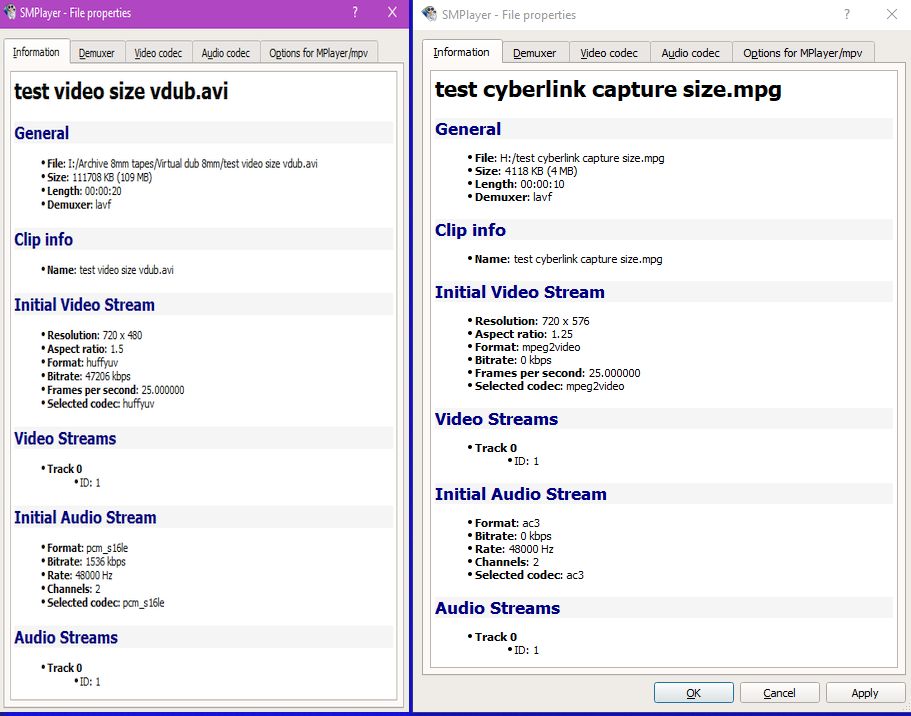Select Information tab in right window
The height and width of the screenshot is (716, 911).
[461, 52]
